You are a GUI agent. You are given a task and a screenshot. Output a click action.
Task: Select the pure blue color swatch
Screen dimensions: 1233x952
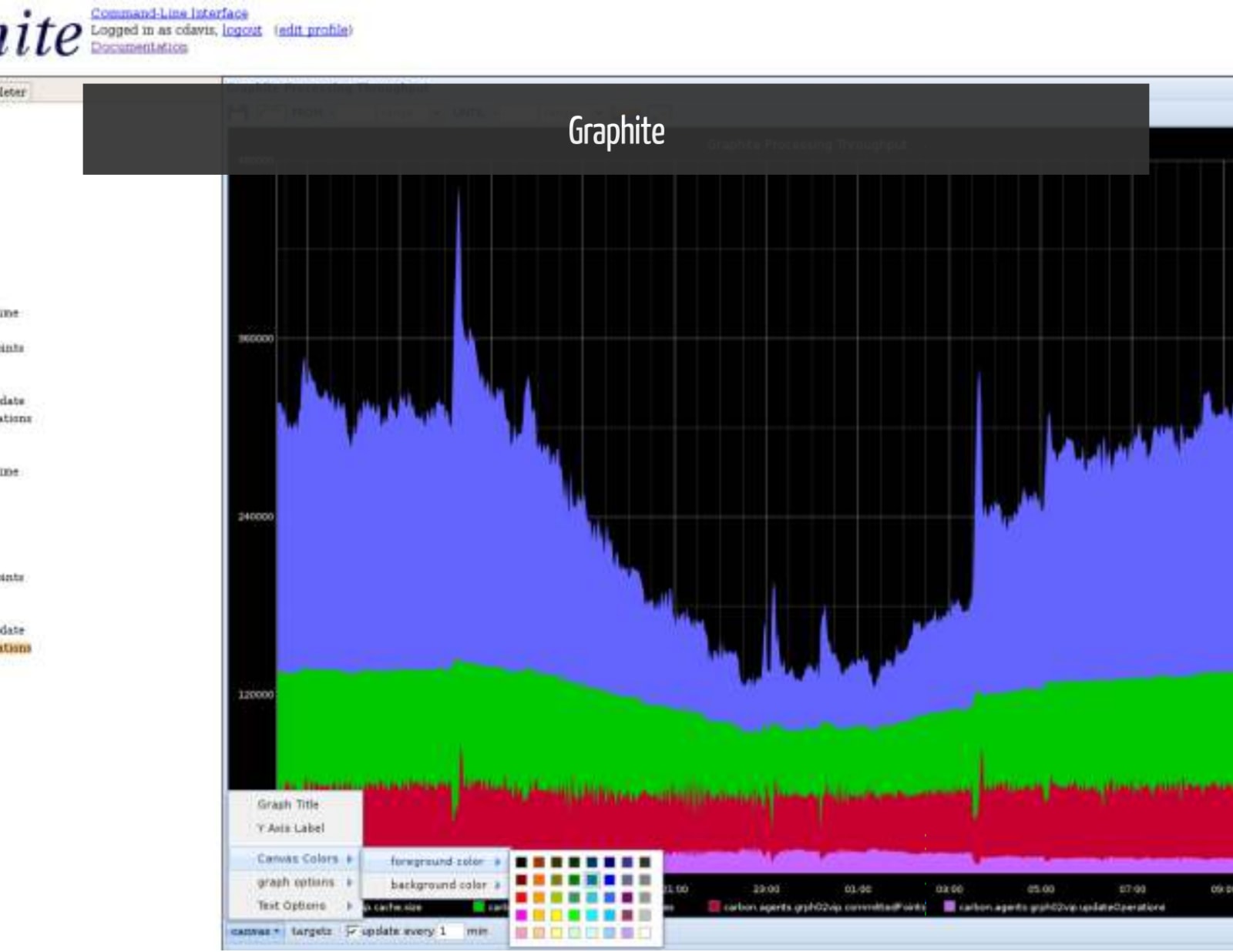[610, 880]
